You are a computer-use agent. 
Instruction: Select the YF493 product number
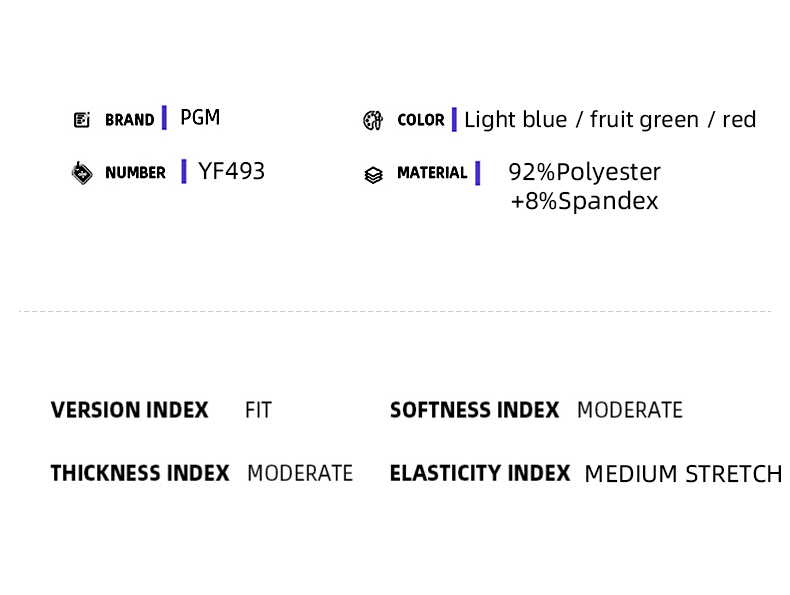click(231, 171)
